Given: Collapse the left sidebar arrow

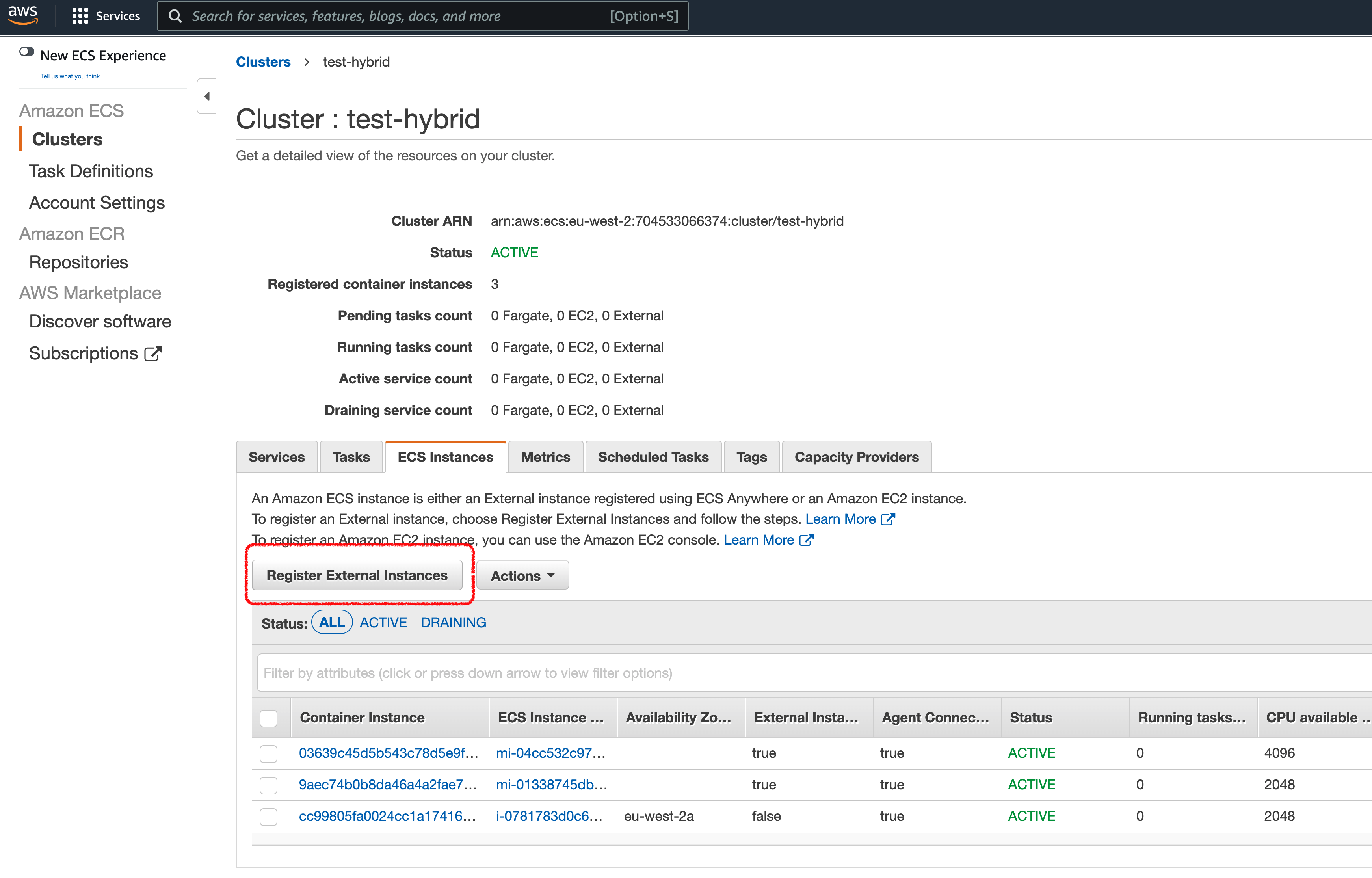Looking at the screenshot, I should pos(207,97).
